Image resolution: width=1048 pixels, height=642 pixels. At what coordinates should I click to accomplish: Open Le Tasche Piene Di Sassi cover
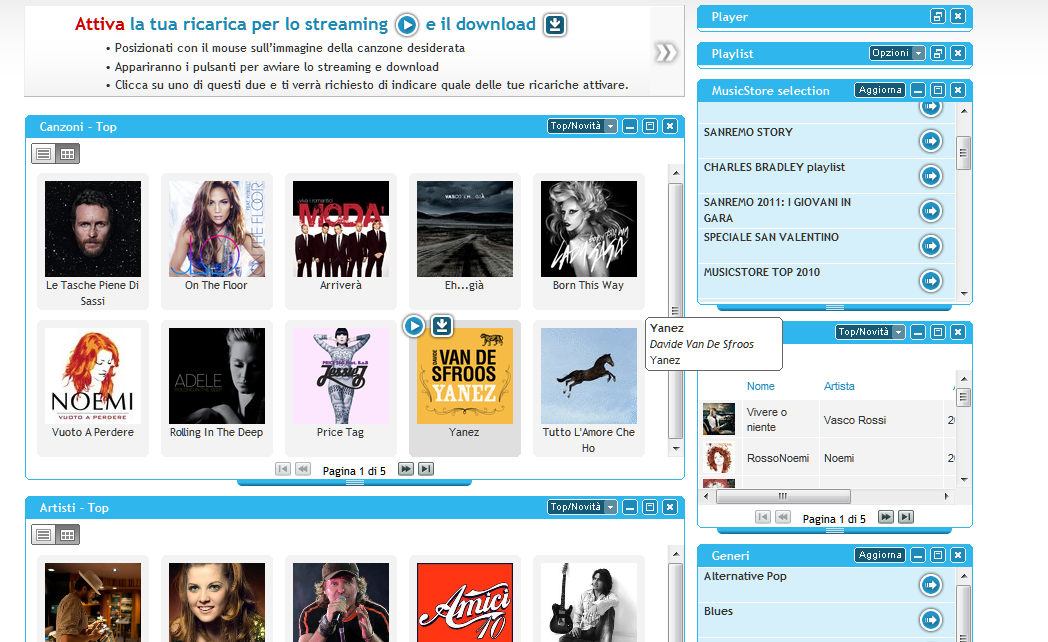pos(93,228)
